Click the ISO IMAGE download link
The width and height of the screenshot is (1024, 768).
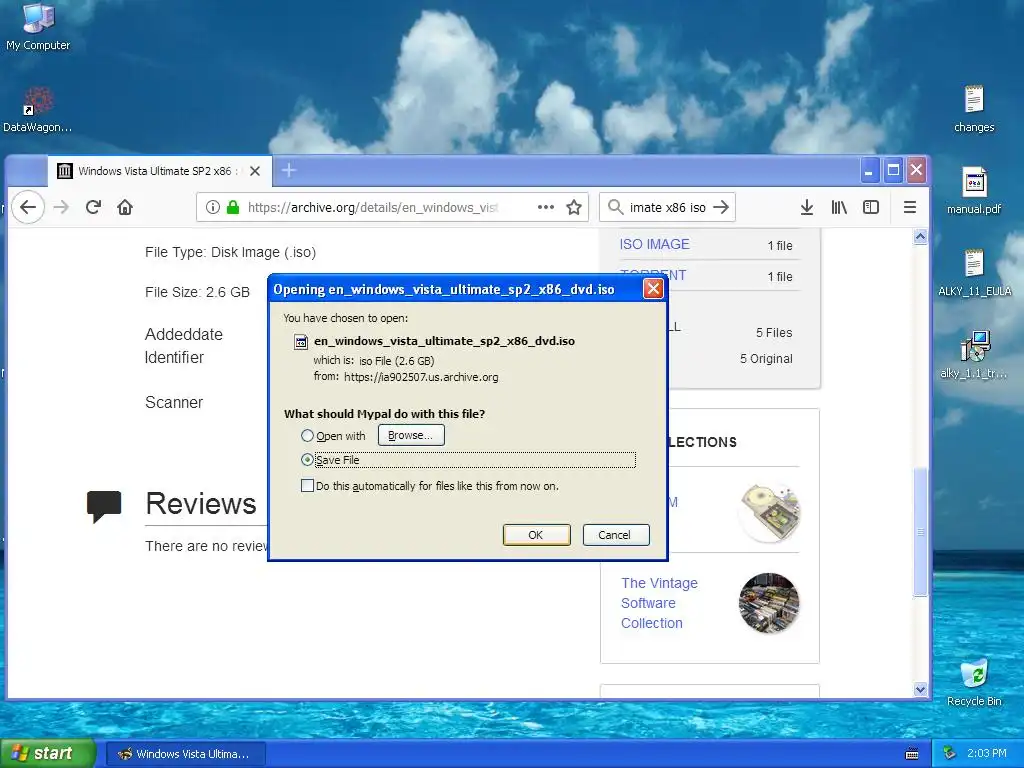click(654, 244)
